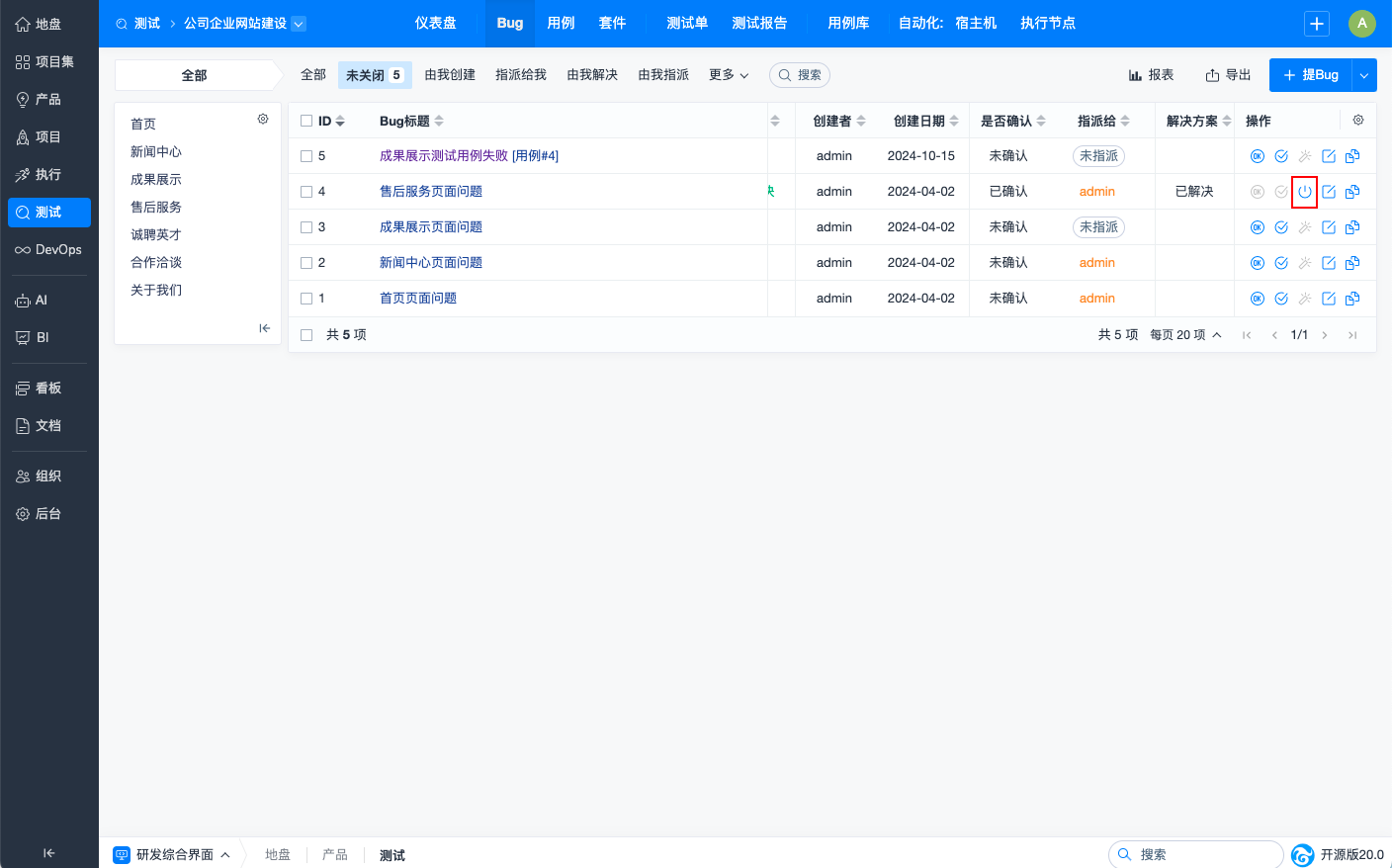Viewport: 1392px width, 868px height.
Task: Confirm bug 2 with its OK icon
Action: pyautogui.click(x=1258, y=263)
